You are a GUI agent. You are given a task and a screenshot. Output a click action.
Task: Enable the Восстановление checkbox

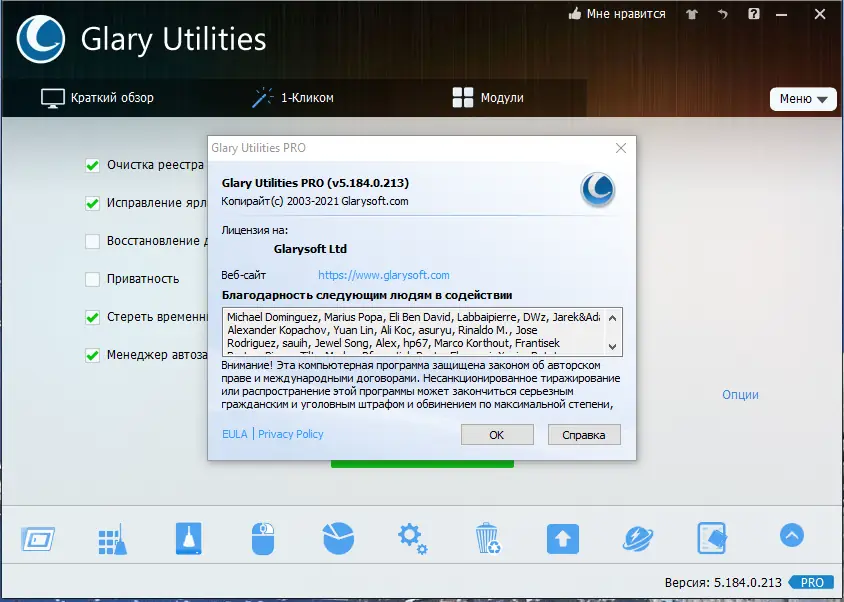tap(92, 241)
